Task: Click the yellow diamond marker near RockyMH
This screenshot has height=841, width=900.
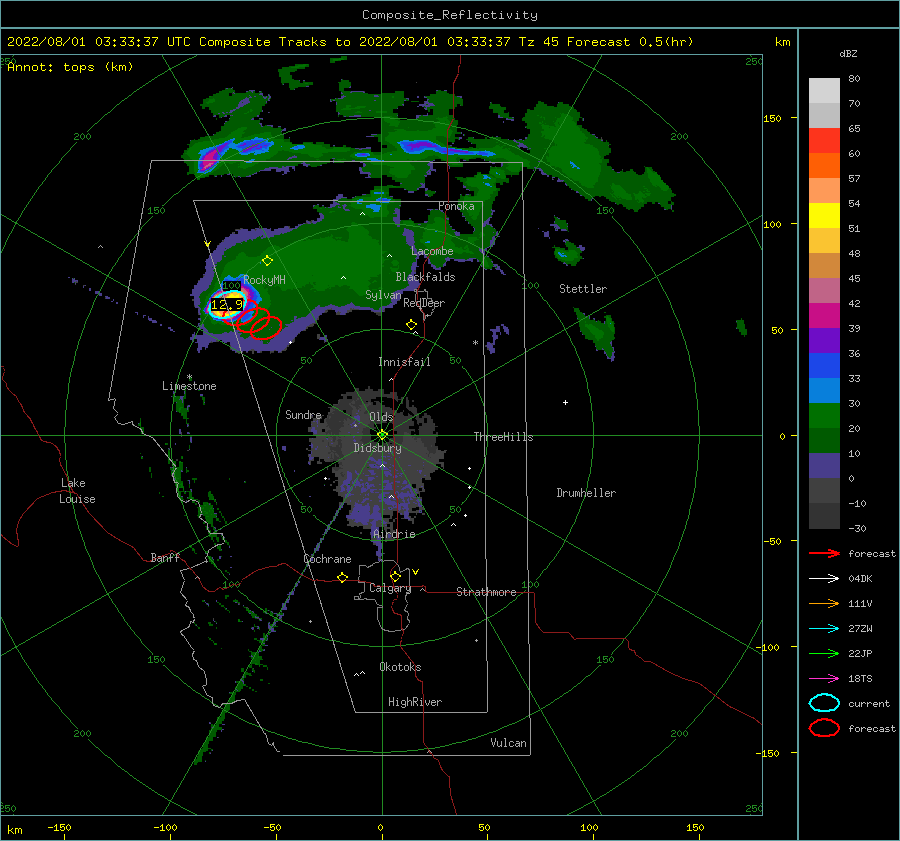Action: (267, 261)
